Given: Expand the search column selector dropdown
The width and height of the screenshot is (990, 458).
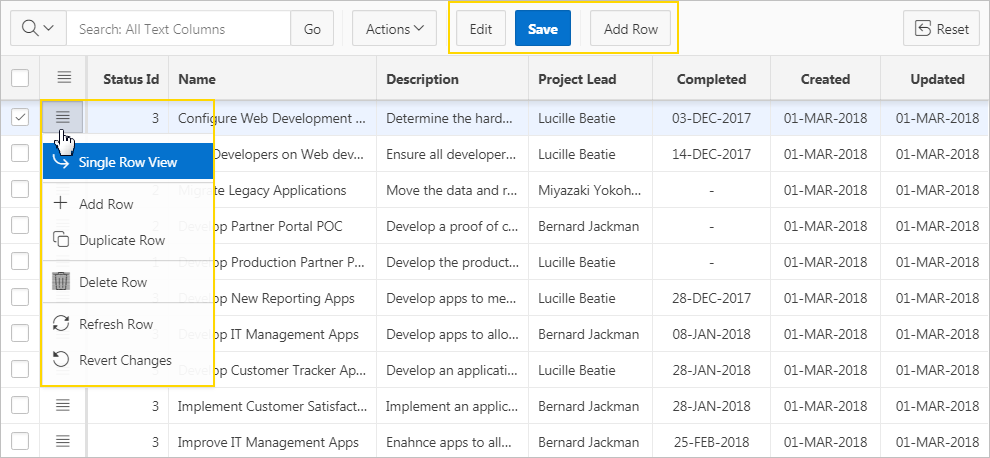Looking at the screenshot, I should click(38, 29).
